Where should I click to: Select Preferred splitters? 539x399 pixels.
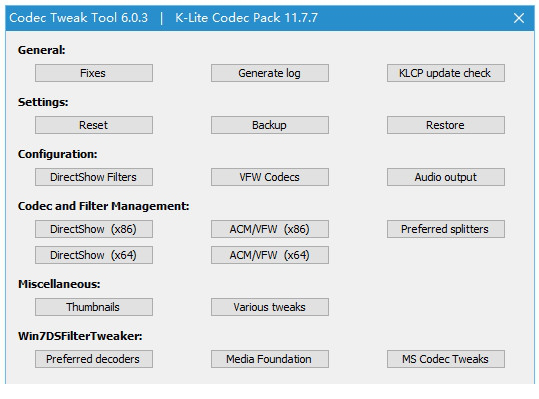click(446, 229)
